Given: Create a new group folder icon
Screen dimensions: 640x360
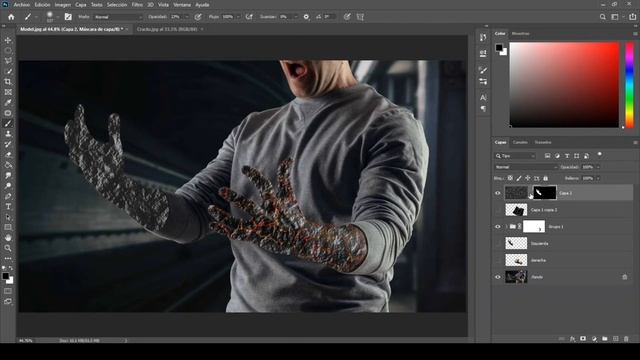Looking at the screenshot, I should [604, 339].
